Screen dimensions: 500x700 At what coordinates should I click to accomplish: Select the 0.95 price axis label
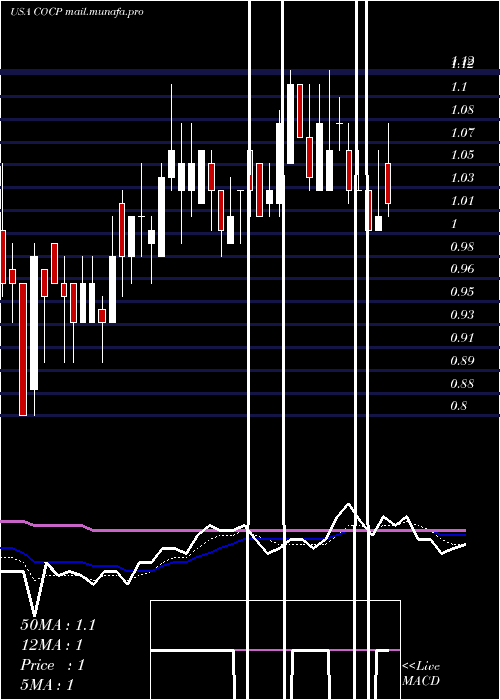(462, 292)
